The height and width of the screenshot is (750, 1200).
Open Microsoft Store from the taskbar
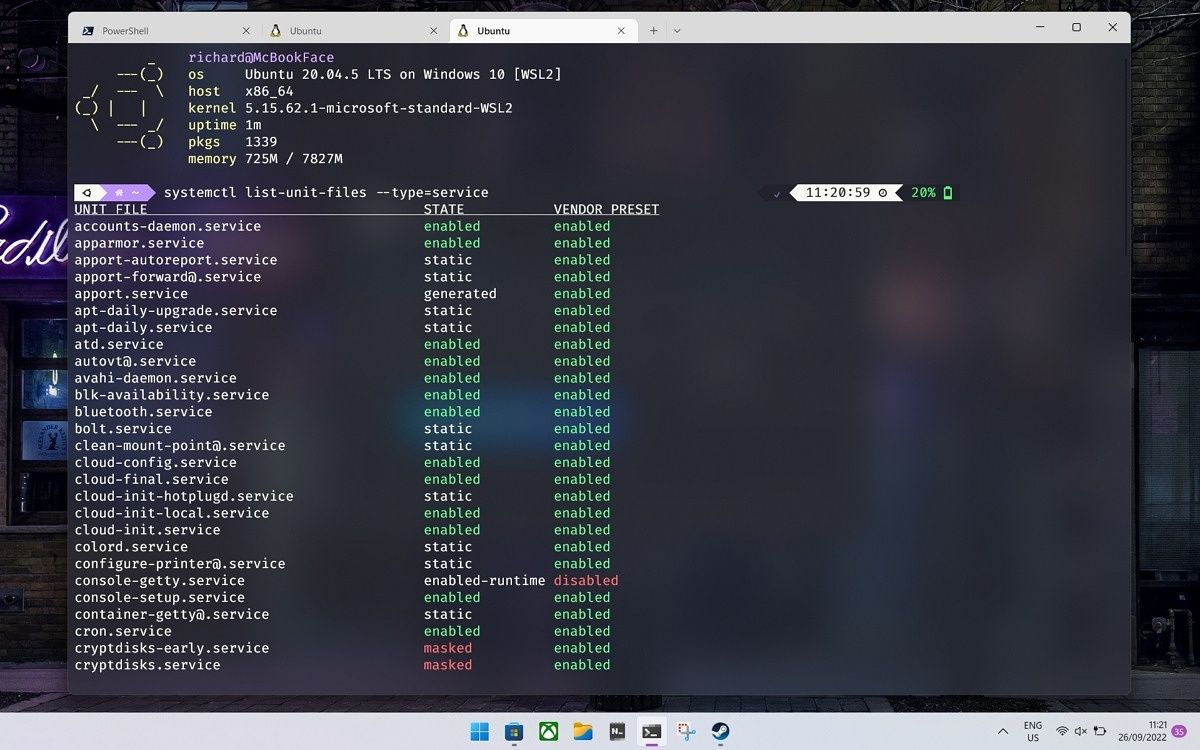coord(514,731)
